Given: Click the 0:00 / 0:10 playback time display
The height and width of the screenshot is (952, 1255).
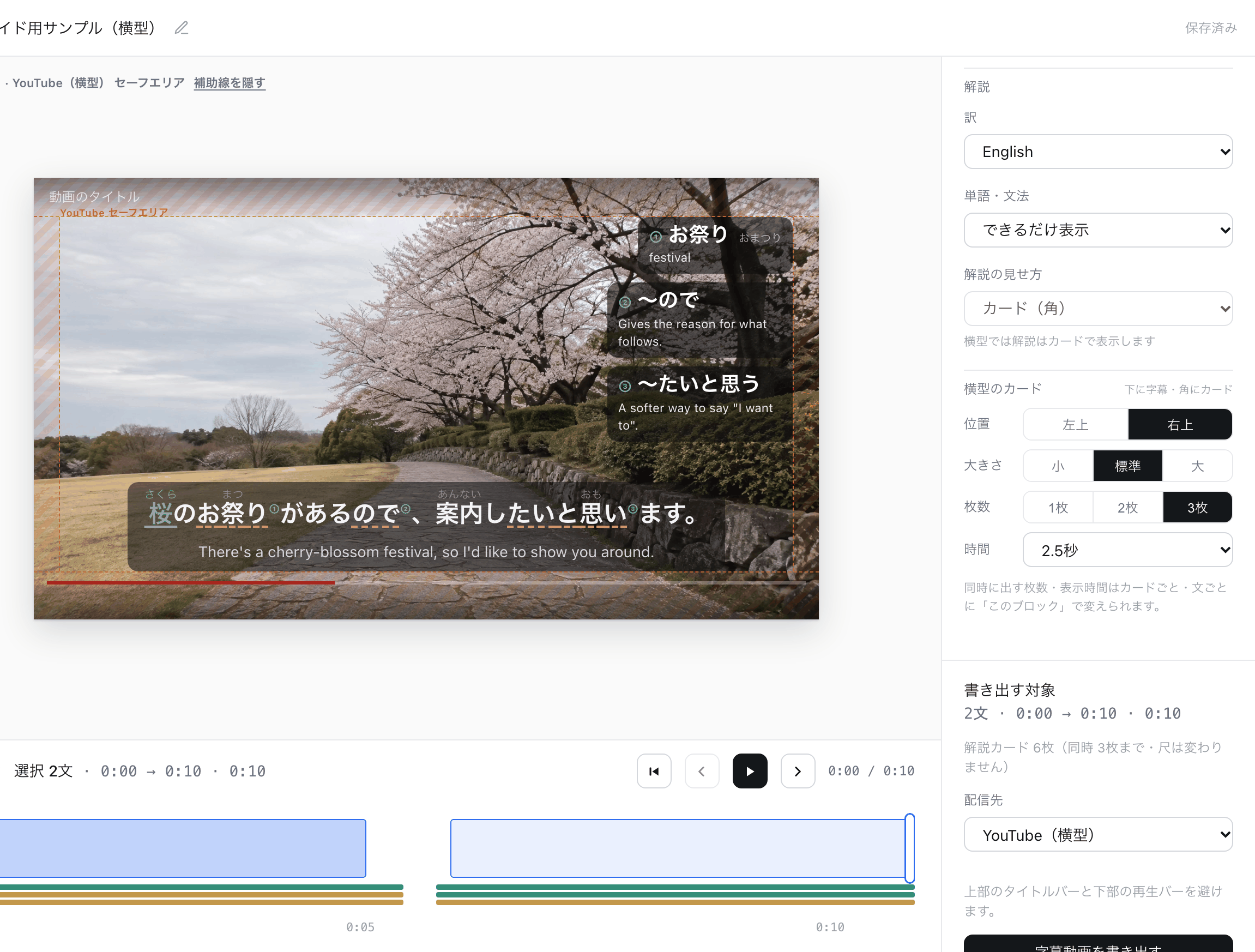Looking at the screenshot, I should [871, 771].
